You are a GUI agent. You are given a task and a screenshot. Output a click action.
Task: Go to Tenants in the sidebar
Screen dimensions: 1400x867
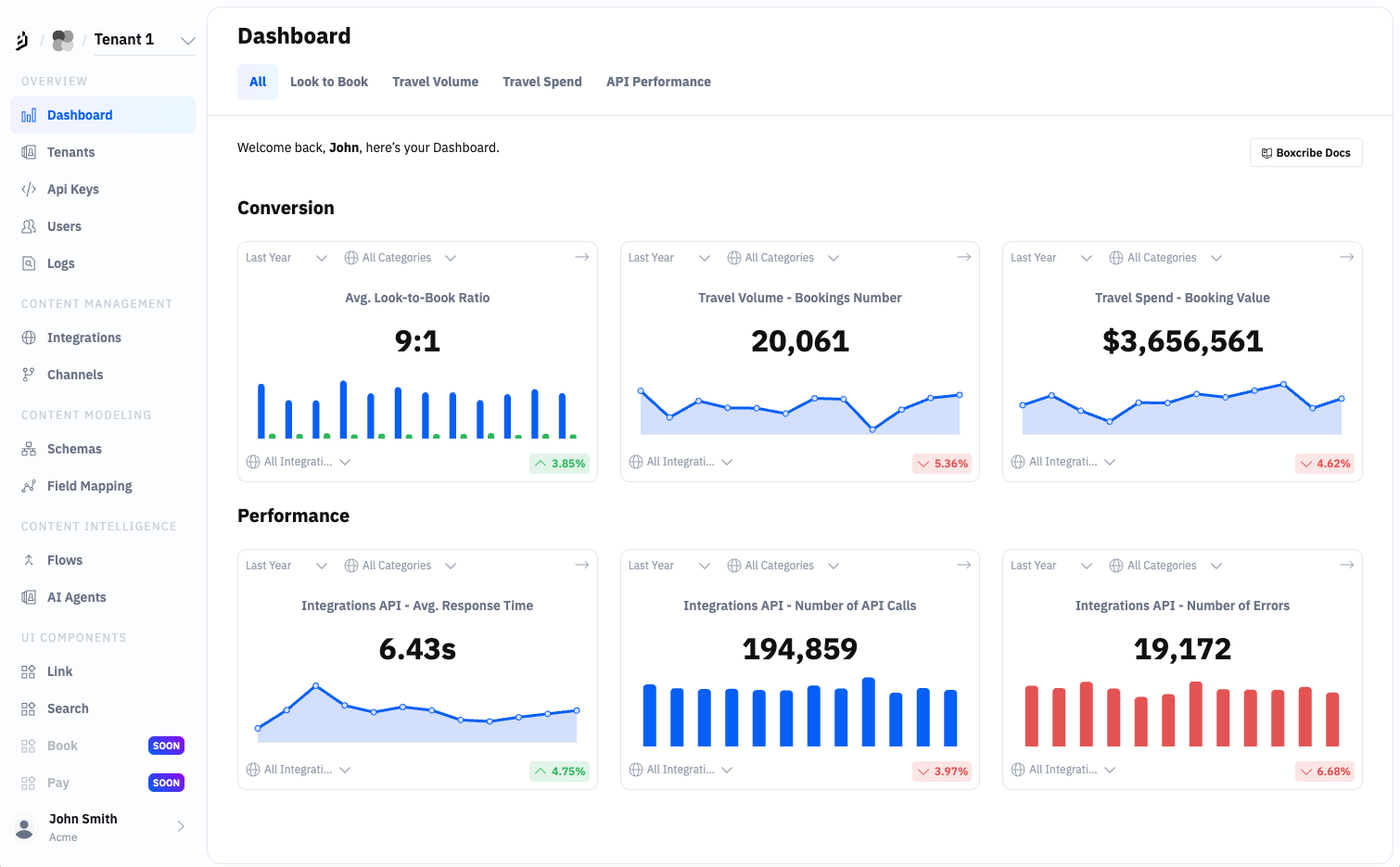[70, 152]
